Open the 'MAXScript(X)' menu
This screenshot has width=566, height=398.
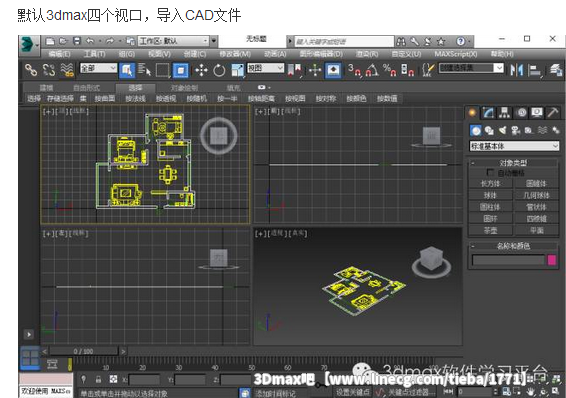coord(456,54)
